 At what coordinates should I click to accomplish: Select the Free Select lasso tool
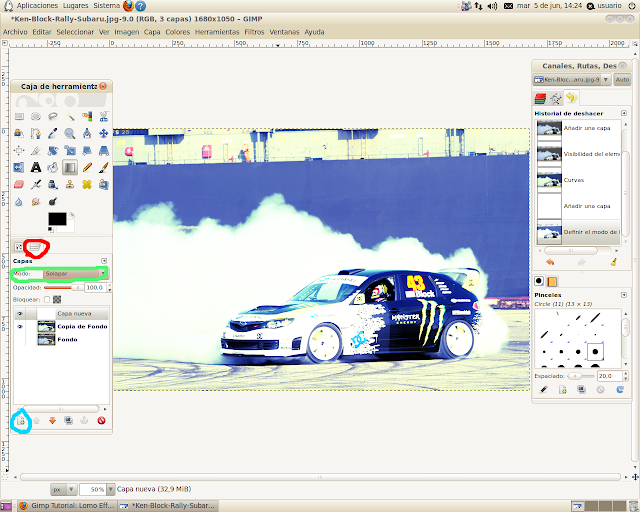point(53,117)
